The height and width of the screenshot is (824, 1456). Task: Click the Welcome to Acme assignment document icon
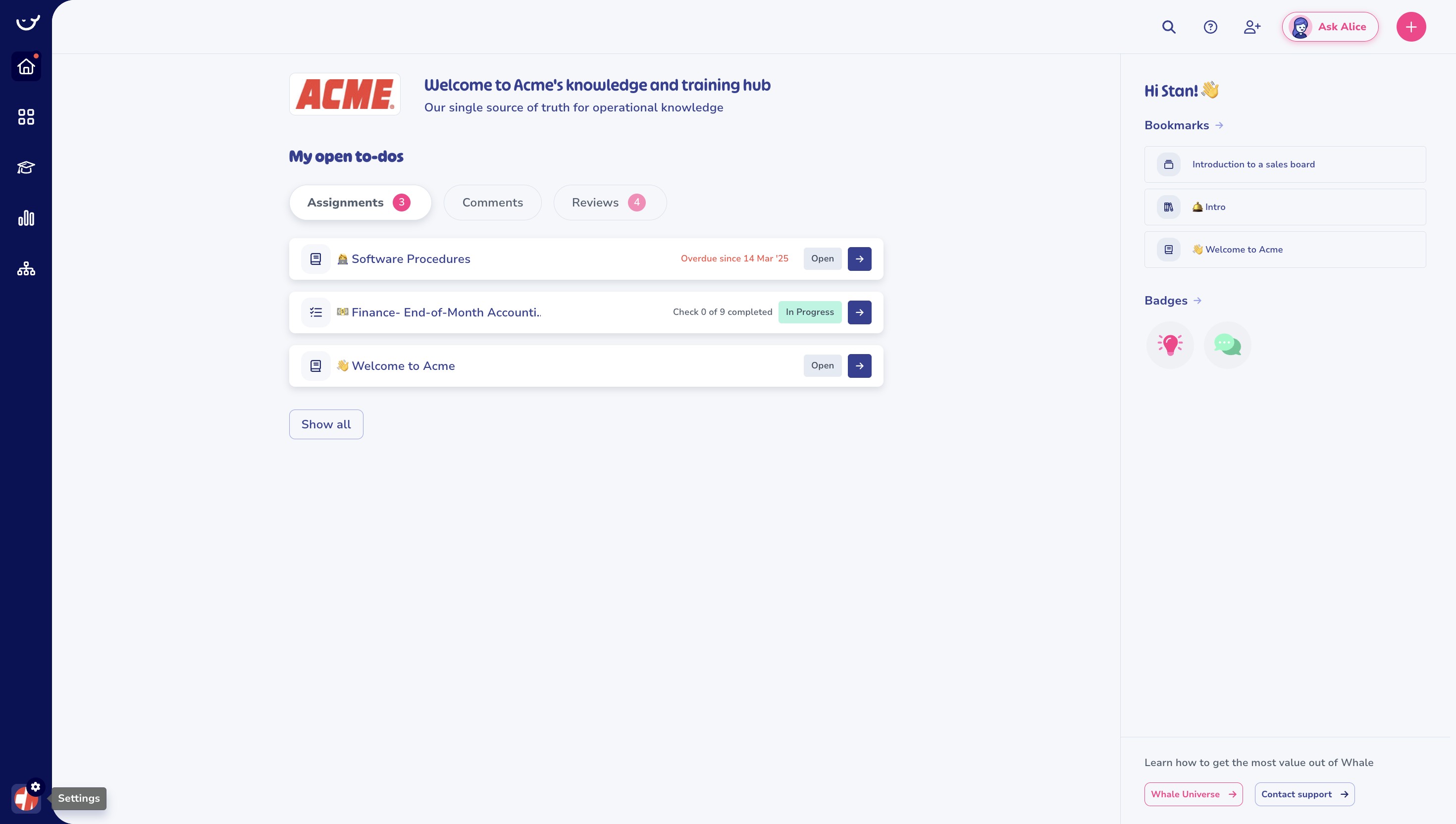(x=316, y=365)
